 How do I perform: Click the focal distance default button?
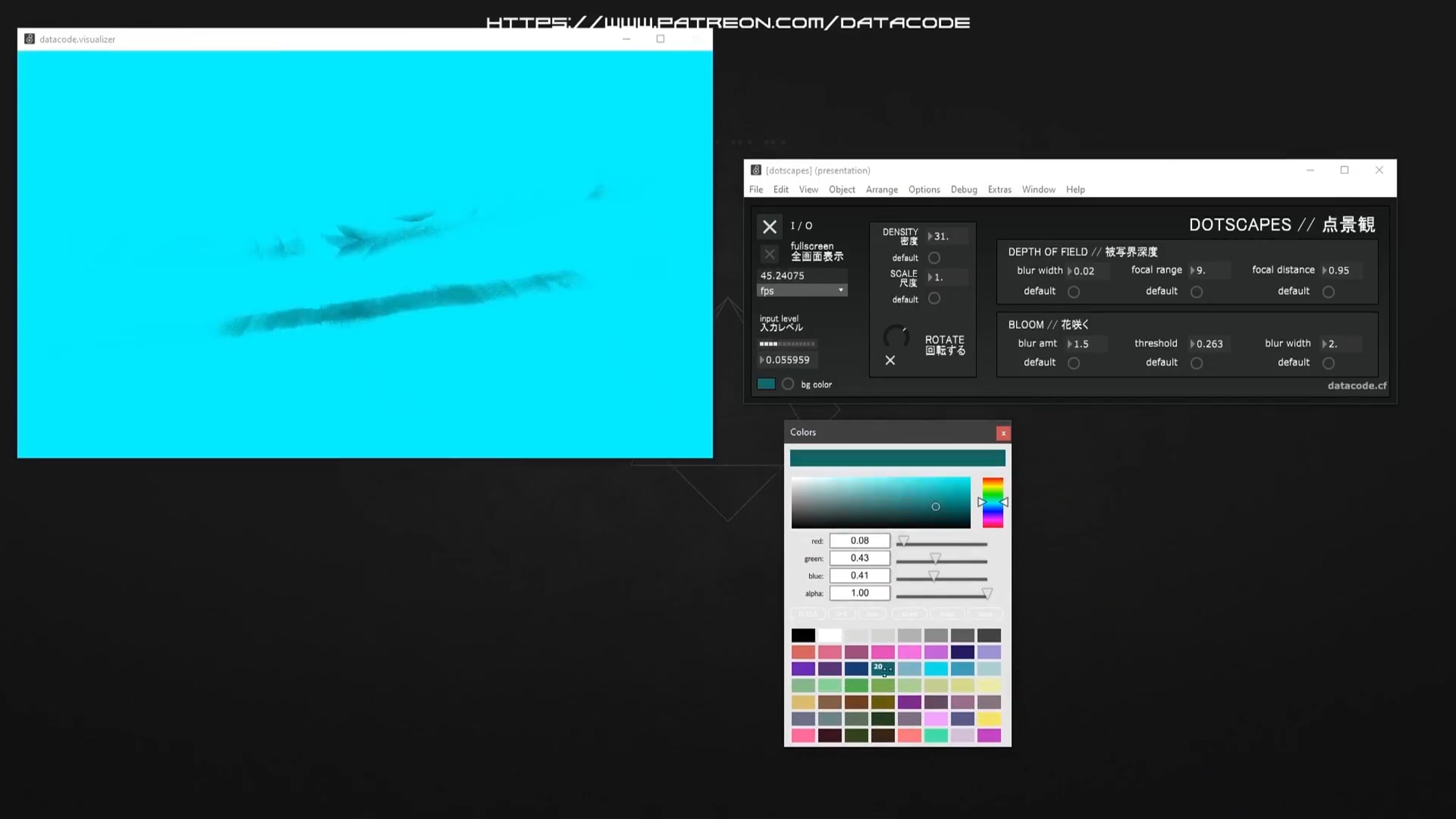[1329, 292]
